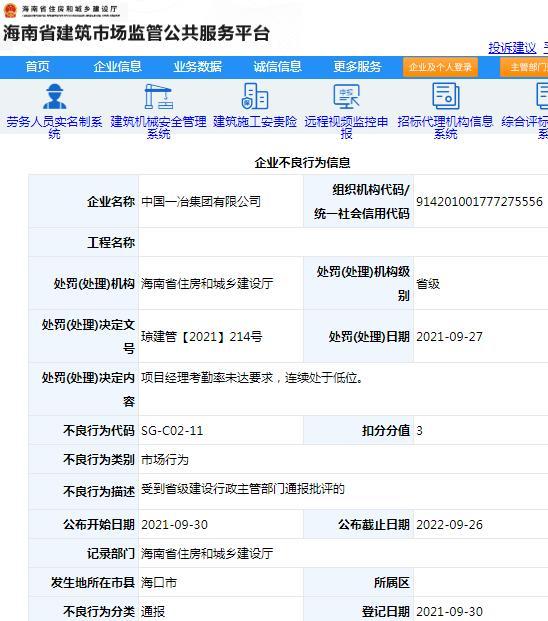Click 劳务人员实名制系统 link text

point(55,127)
